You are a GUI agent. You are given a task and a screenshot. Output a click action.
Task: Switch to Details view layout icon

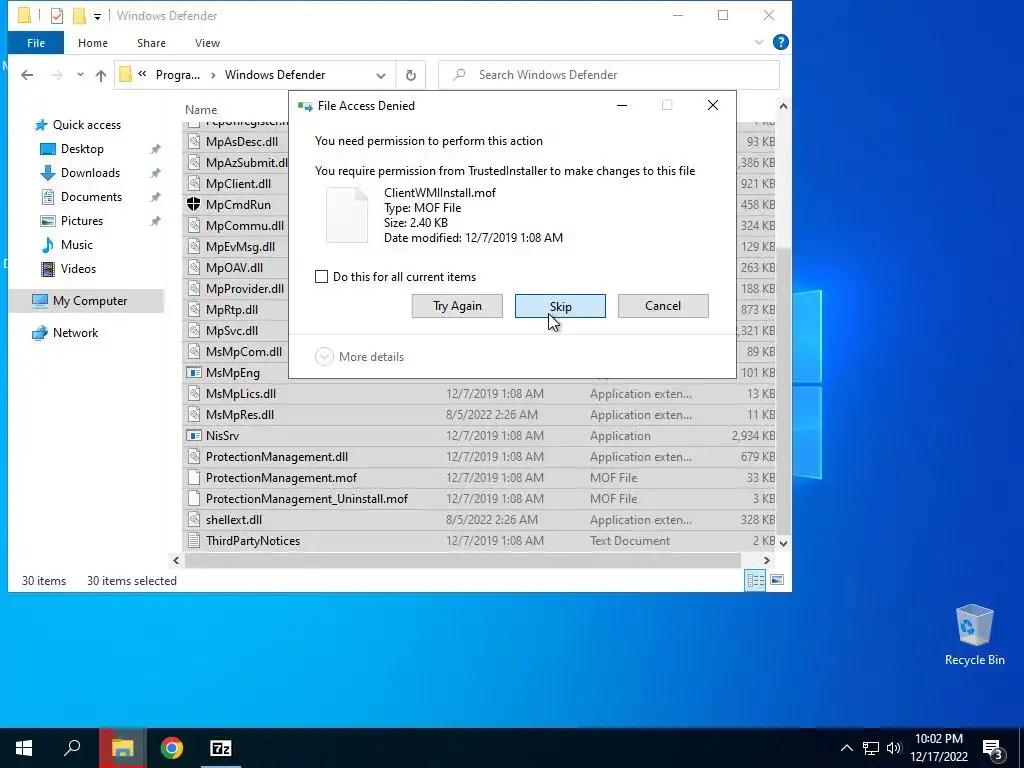pyautogui.click(x=756, y=580)
